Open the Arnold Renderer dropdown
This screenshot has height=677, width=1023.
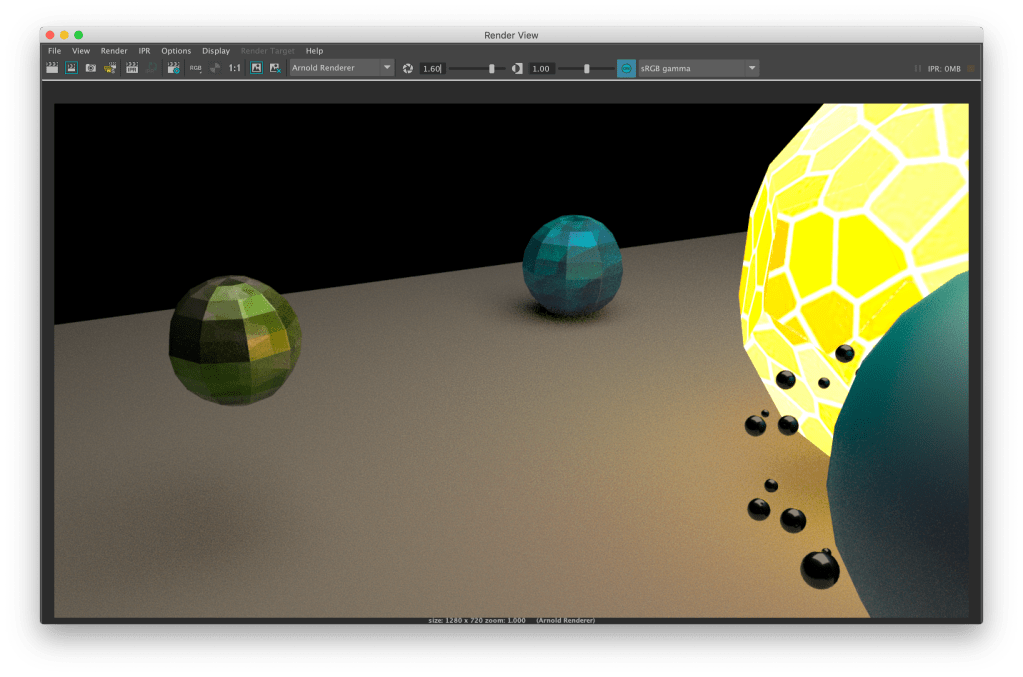pos(341,68)
